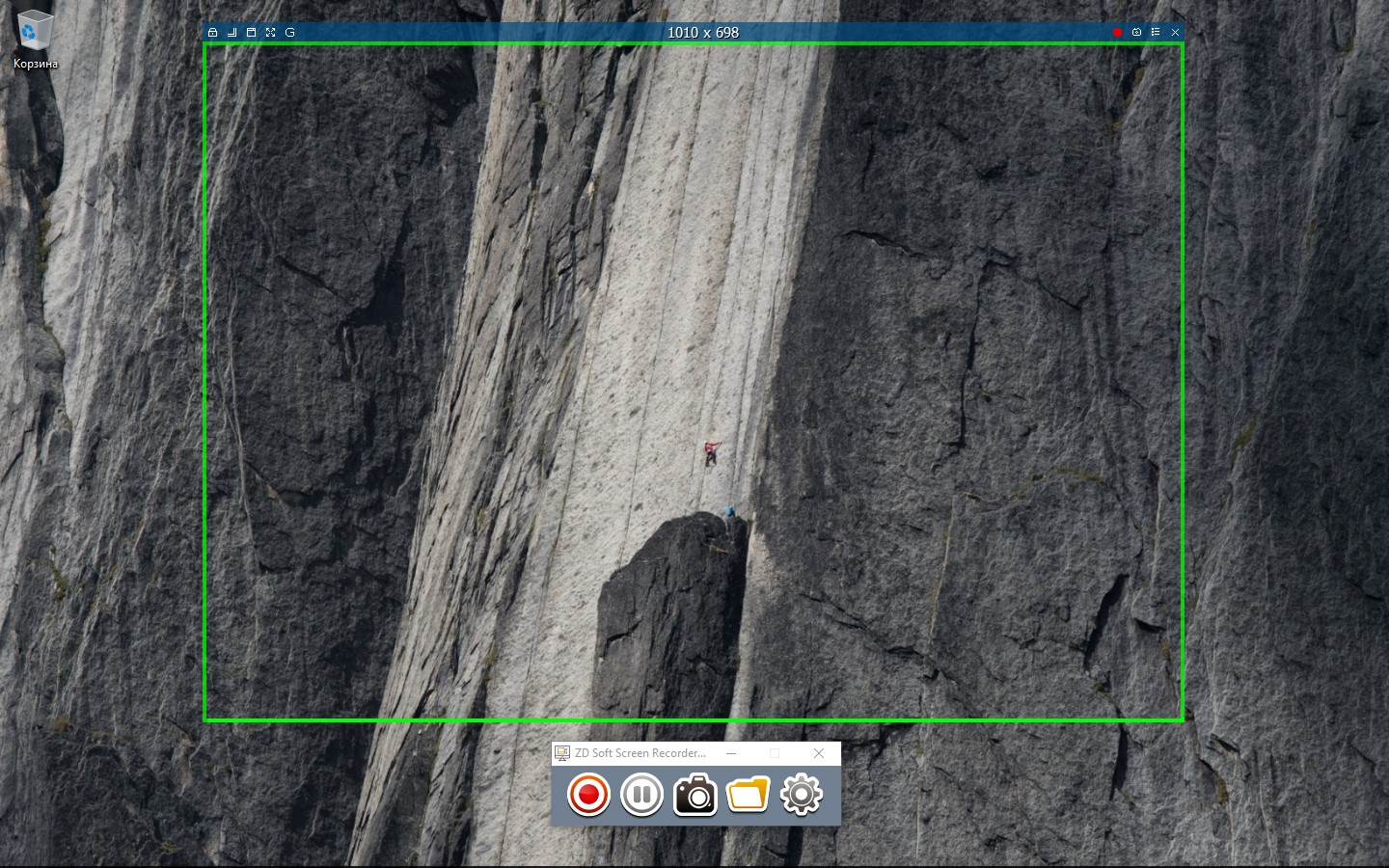
Task: Open the output folder via yellow folder icon
Action: click(748, 796)
